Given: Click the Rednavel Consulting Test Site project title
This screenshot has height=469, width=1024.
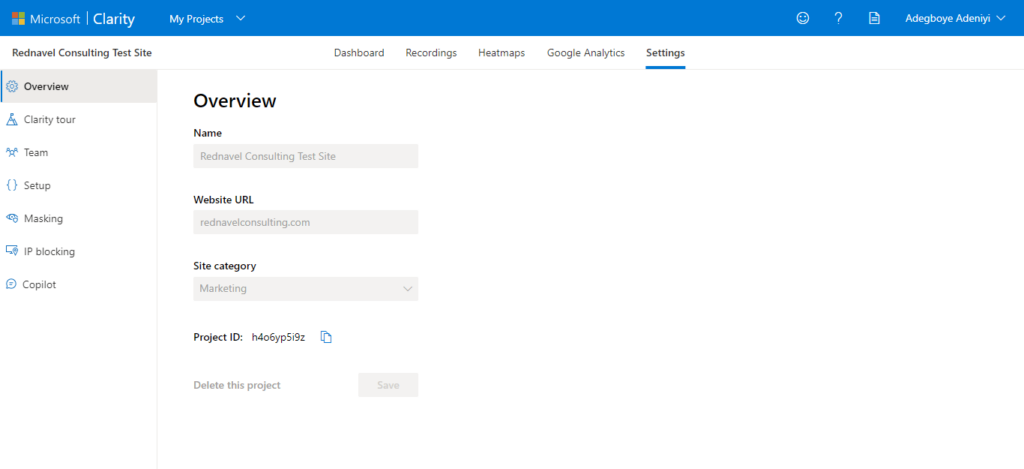Looking at the screenshot, I should [x=82, y=53].
